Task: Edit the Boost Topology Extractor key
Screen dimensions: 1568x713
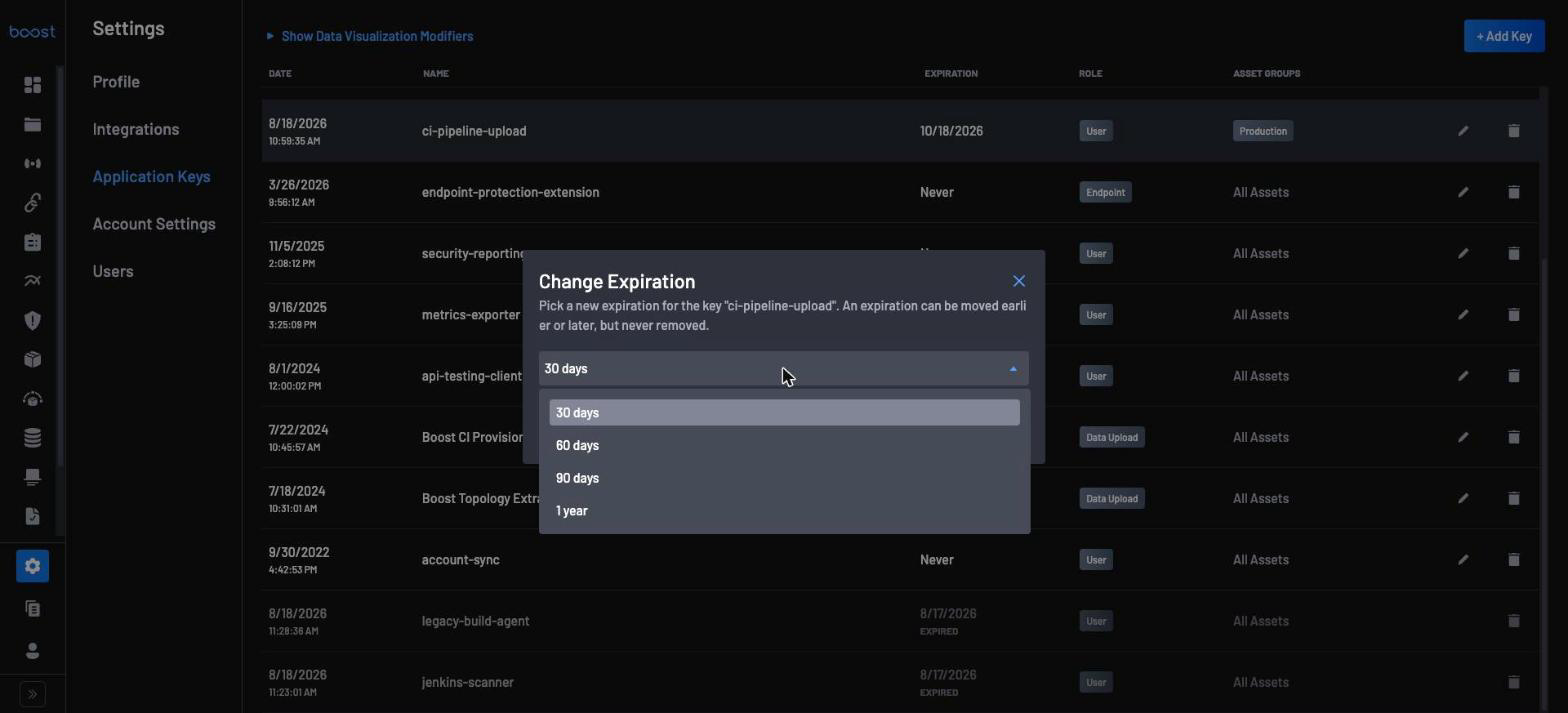Action: point(1463,498)
